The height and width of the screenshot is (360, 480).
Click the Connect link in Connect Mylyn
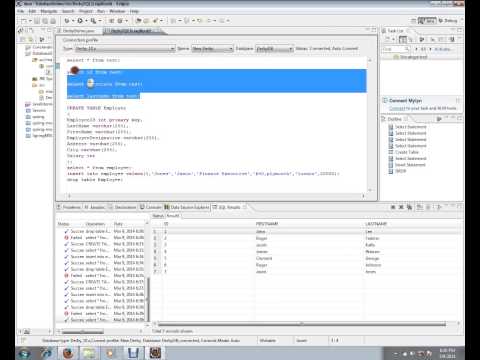[397, 108]
